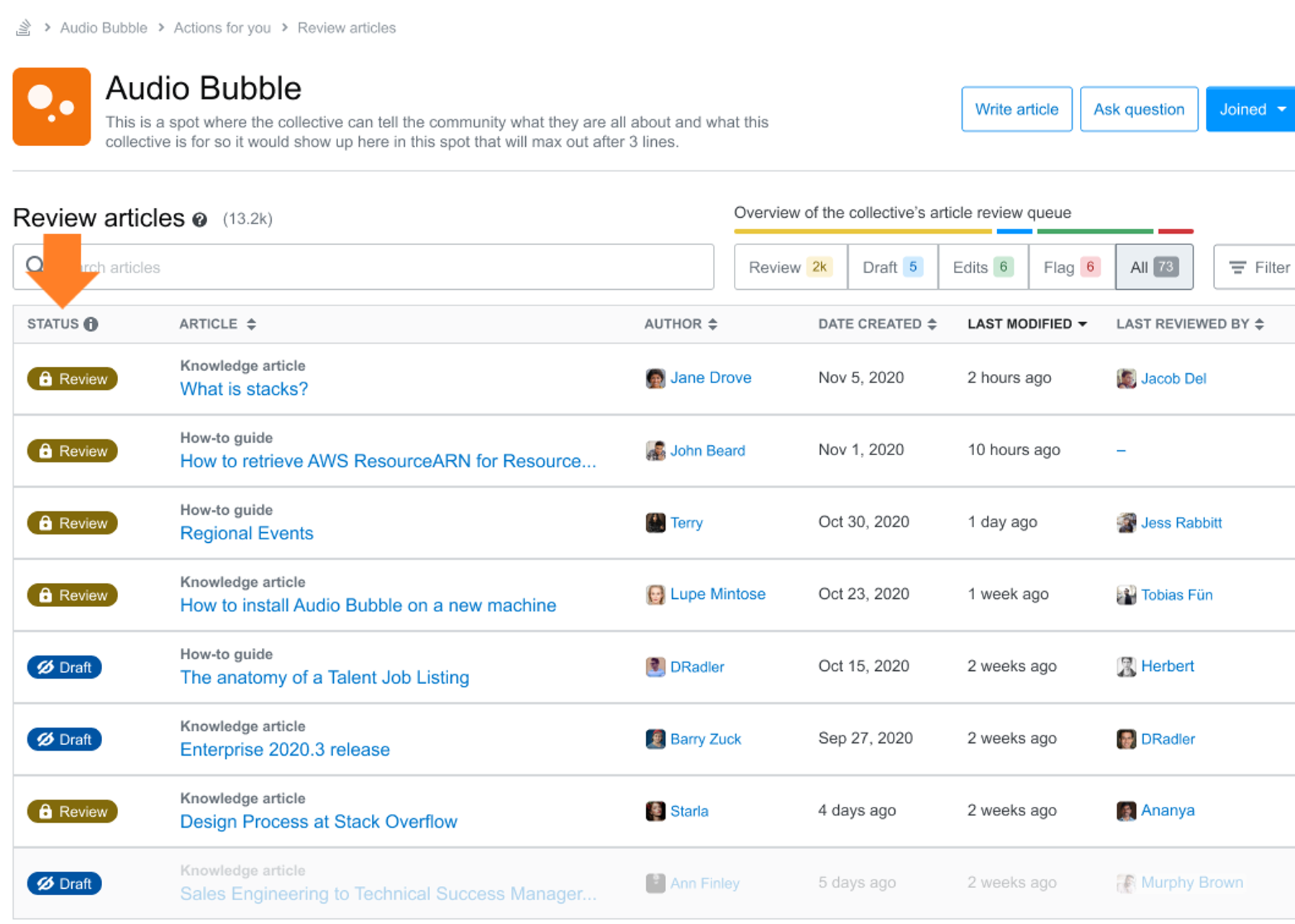This screenshot has height=924, width=1295.
Task: Click green edits segment of queue overview bar
Action: (1095, 232)
